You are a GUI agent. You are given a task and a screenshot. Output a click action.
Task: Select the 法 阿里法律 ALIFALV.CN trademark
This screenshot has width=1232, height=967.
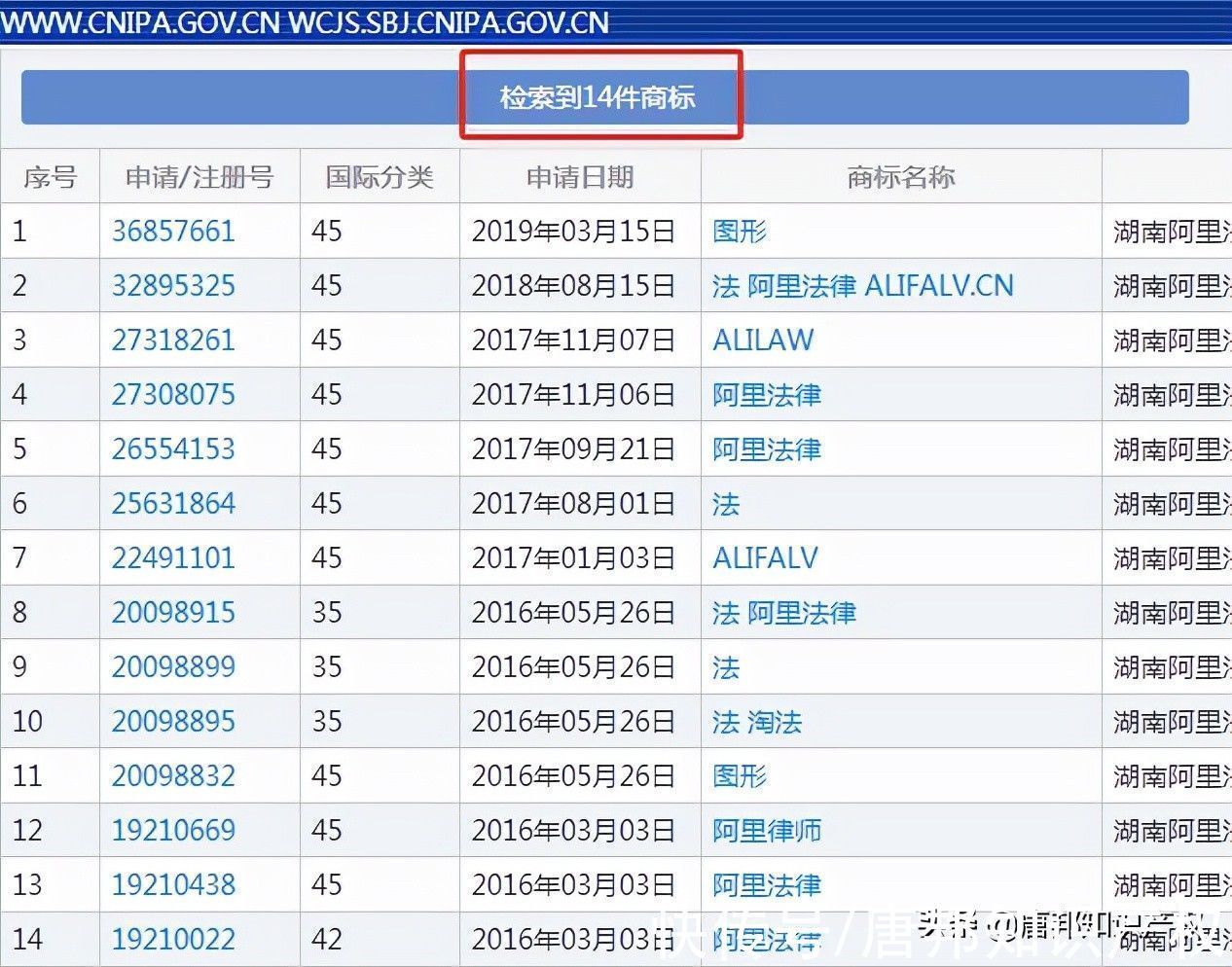click(x=860, y=286)
